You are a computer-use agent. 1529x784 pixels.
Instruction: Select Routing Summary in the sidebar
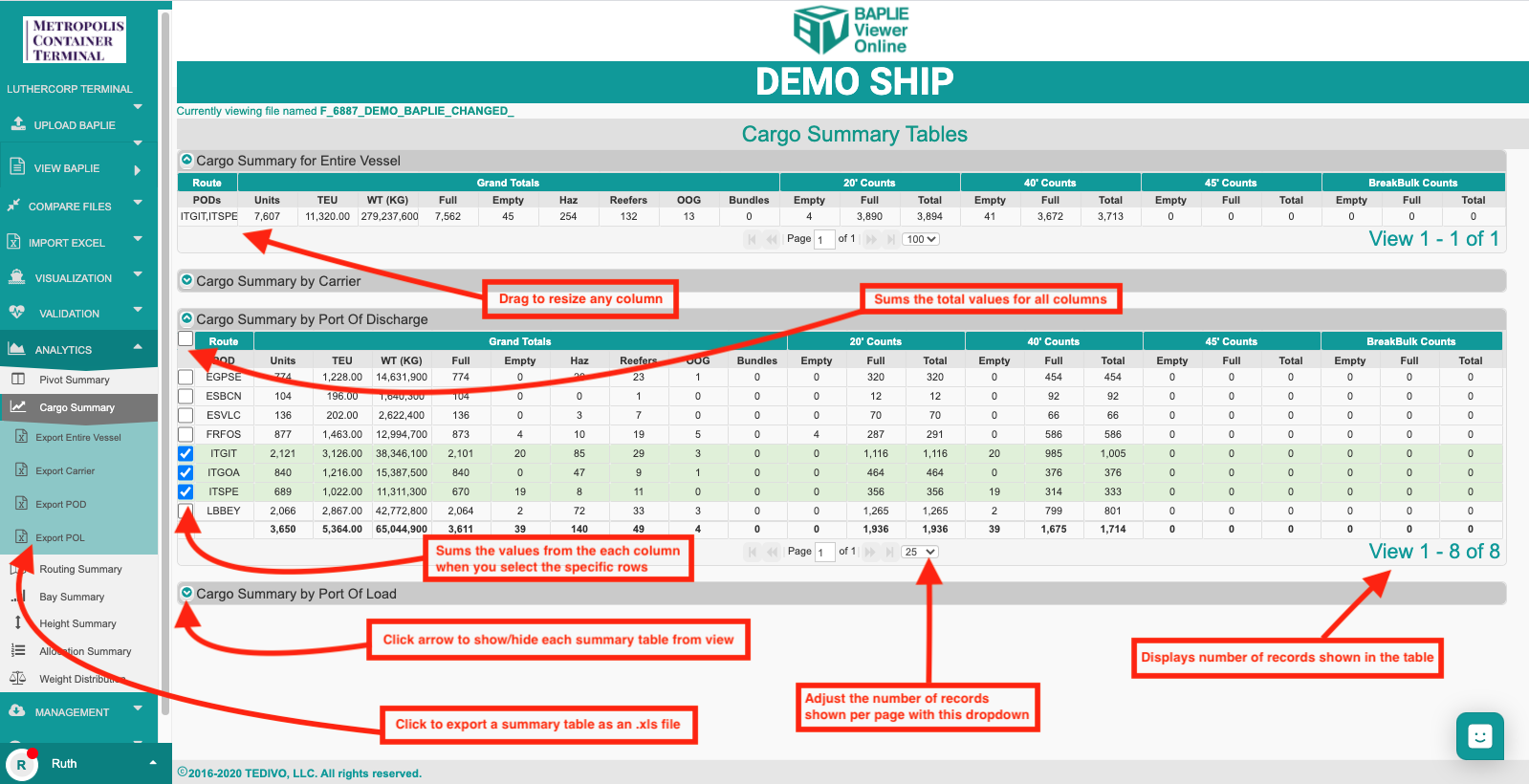click(80, 569)
